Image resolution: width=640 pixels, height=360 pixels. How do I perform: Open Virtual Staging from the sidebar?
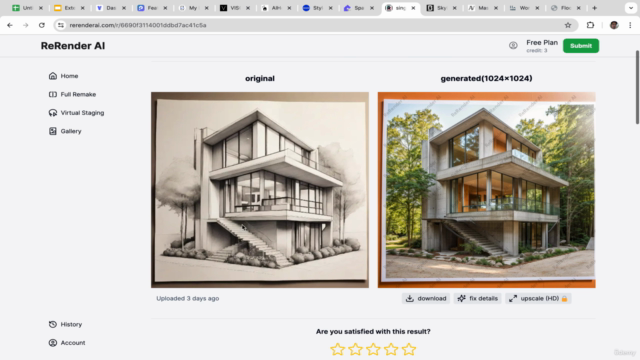click(x=76, y=113)
